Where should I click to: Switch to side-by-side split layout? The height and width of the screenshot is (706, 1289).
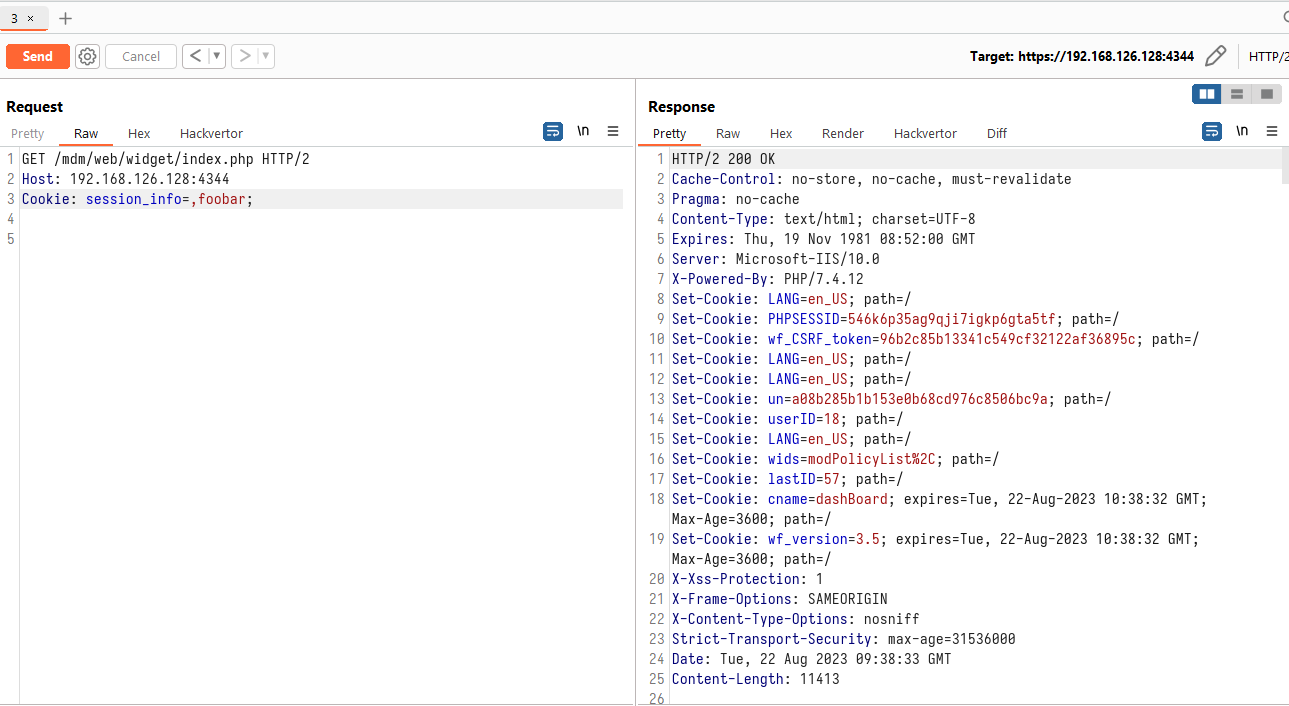click(x=1207, y=94)
